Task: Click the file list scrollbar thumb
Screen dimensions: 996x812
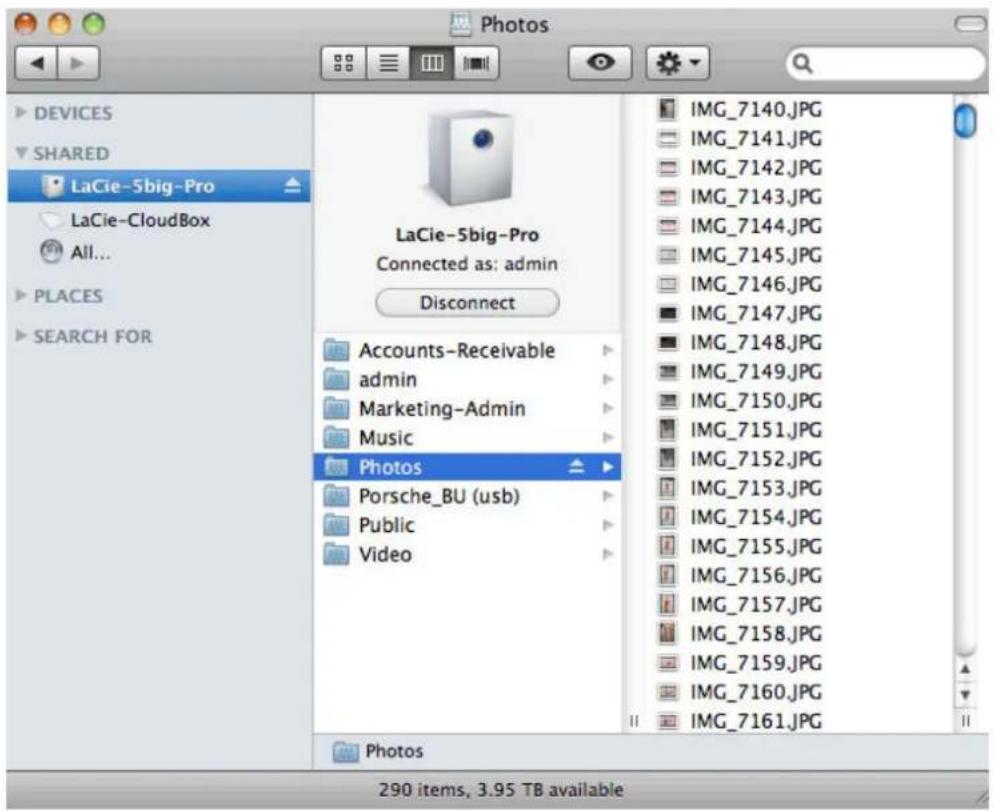Action: point(965,120)
